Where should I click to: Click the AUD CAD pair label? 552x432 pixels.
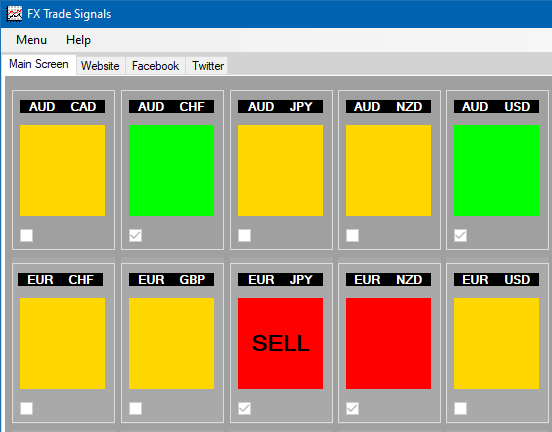pyautogui.click(x=62, y=107)
